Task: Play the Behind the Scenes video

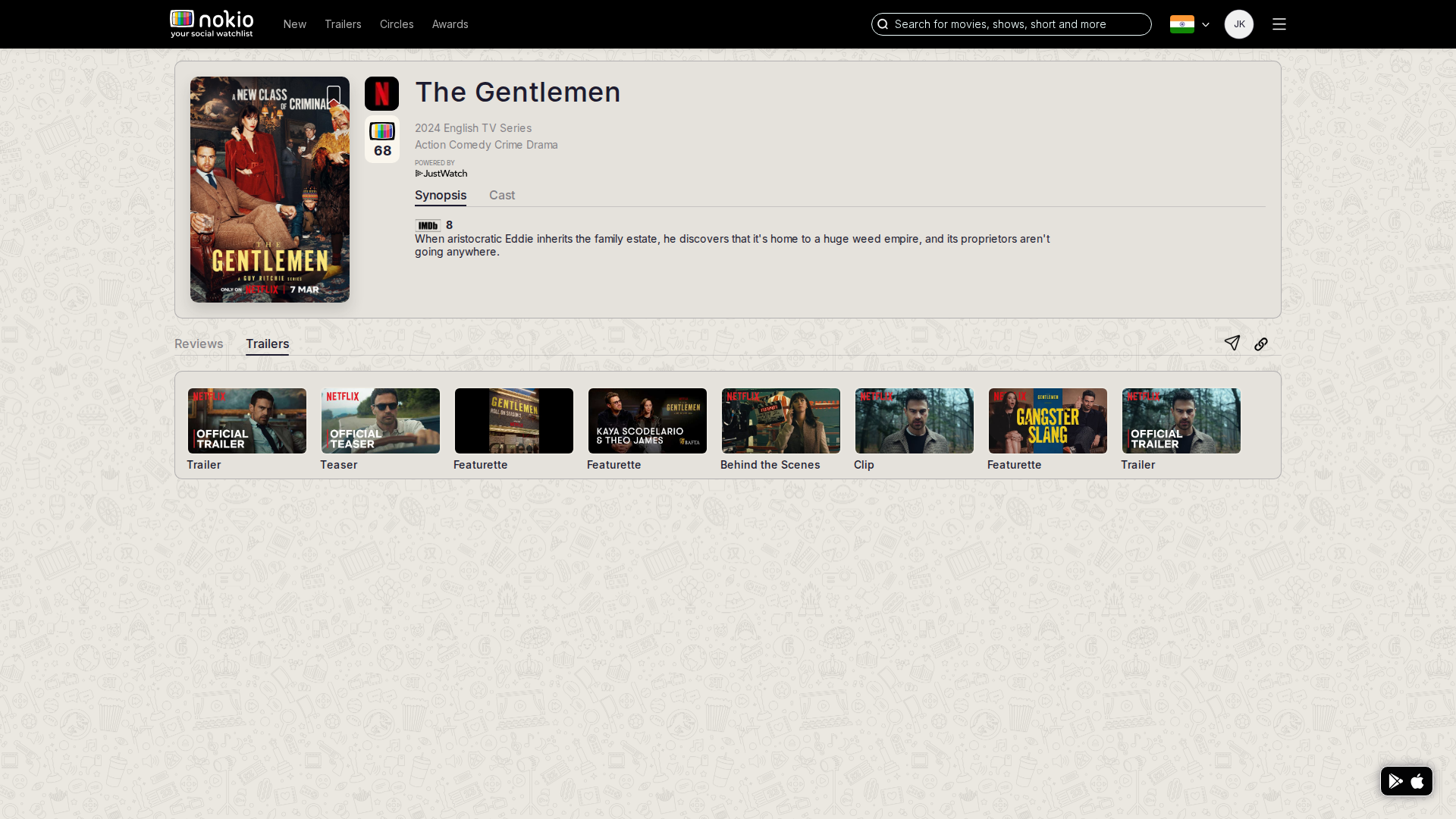Action: 781,421
